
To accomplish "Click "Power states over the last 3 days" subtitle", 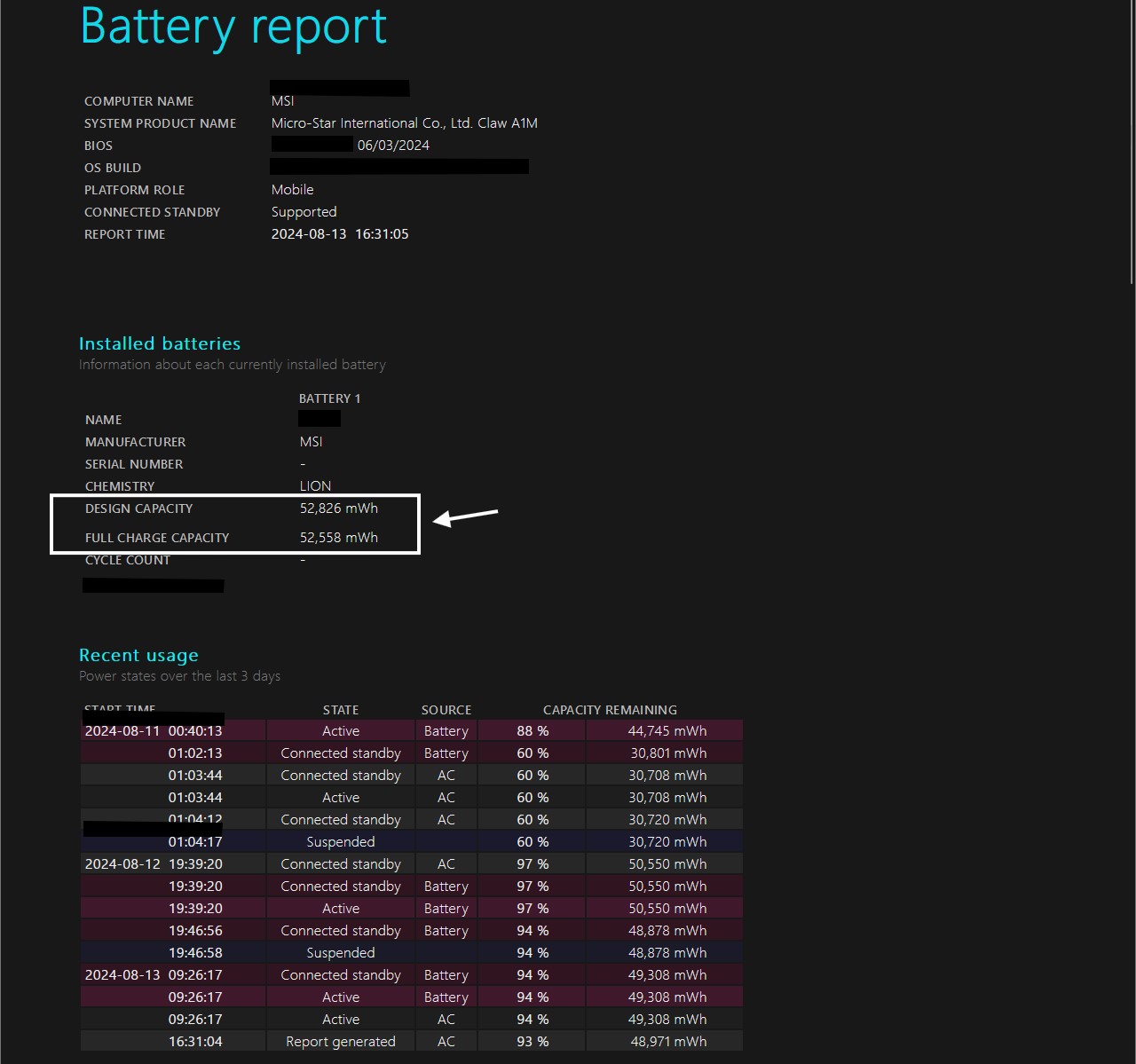I will point(179,676).
